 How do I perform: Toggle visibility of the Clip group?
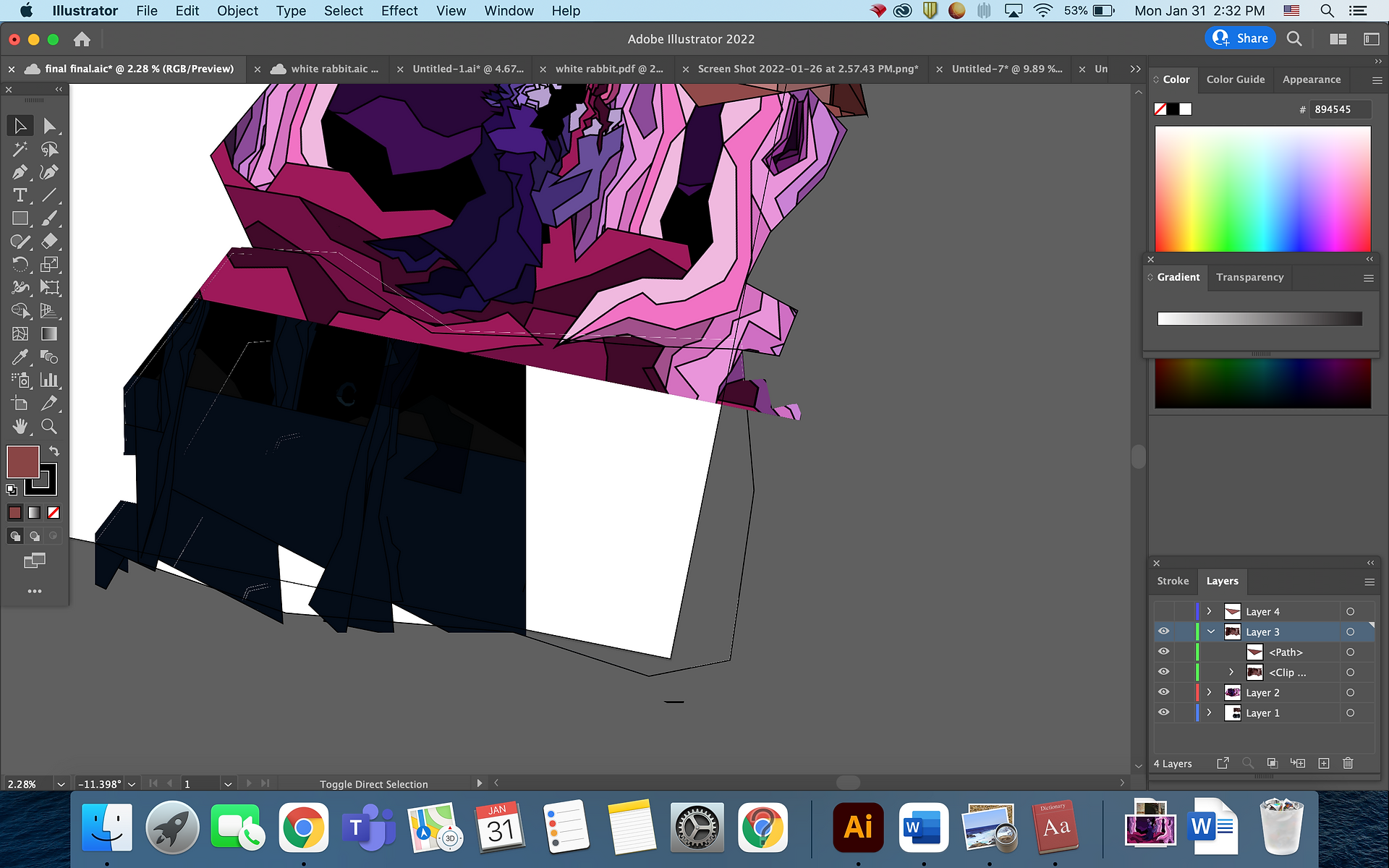[x=1163, y=672]
